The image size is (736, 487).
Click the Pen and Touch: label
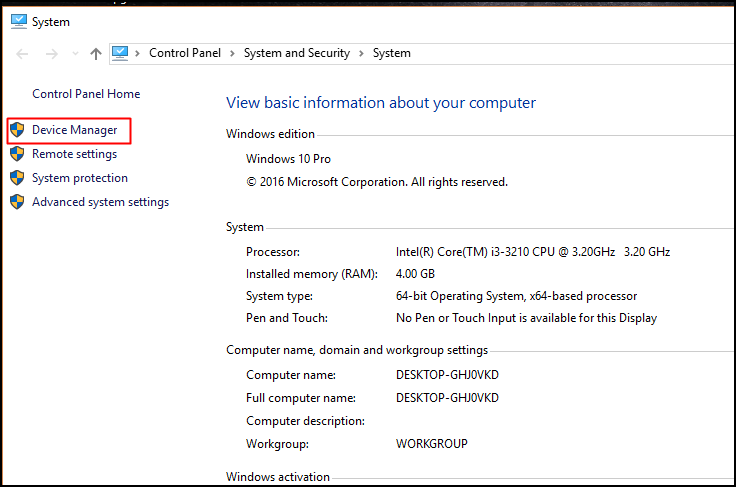point(287,318)
